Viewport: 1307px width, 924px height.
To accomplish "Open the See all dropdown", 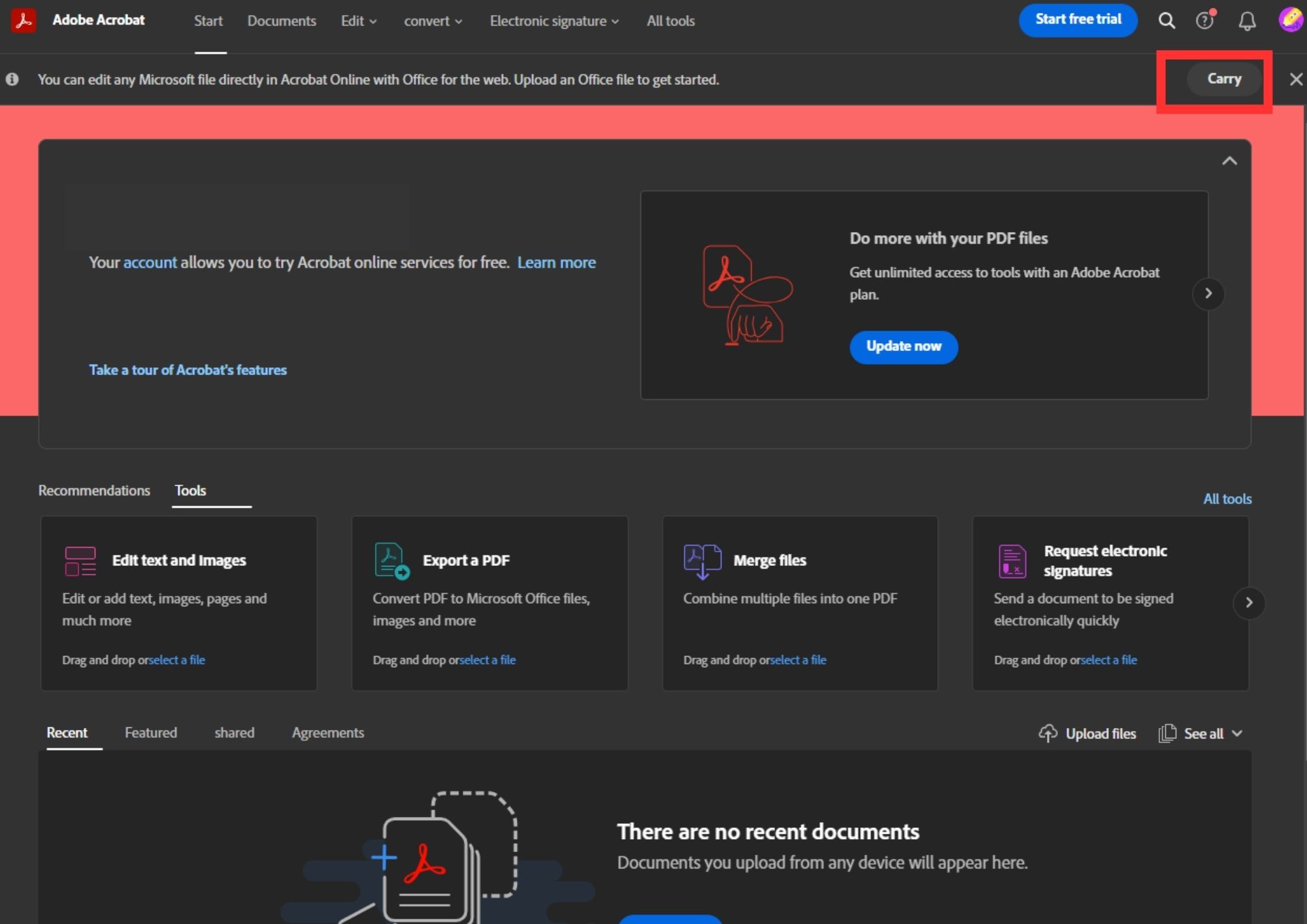I will (1213, 734).
